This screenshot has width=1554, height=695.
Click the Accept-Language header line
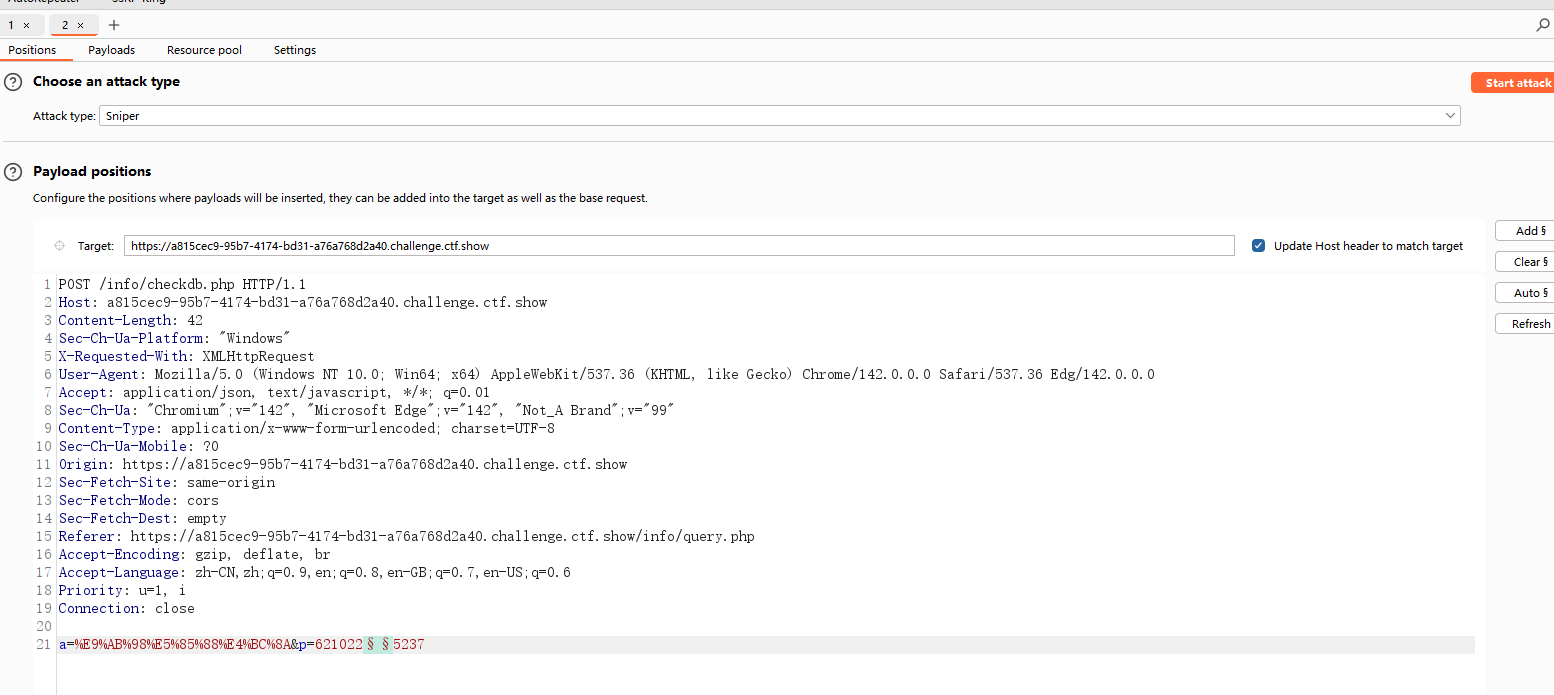pyautogui.click(x=314, y=572)
